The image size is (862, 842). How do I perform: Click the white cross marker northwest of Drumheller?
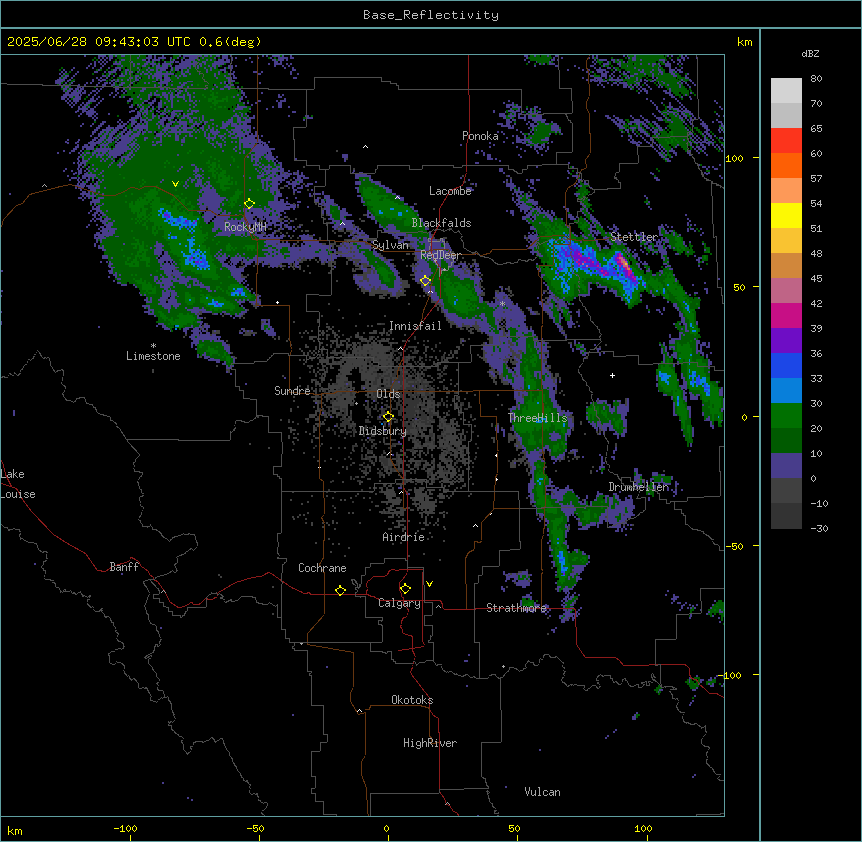point(612,375)
